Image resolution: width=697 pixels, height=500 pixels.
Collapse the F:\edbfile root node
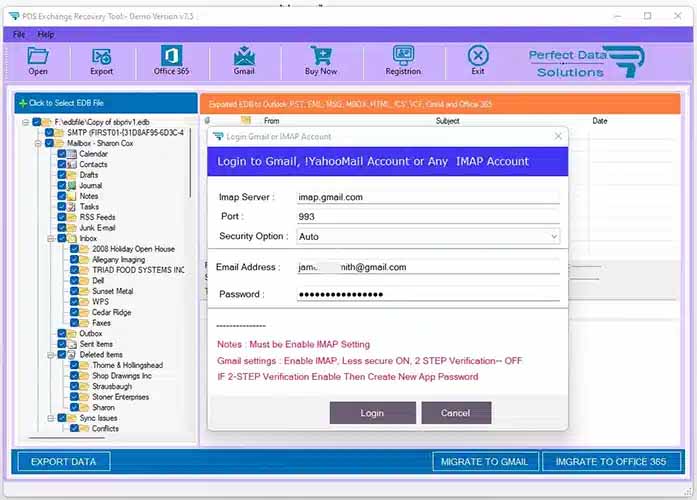(x=26, y=122)
